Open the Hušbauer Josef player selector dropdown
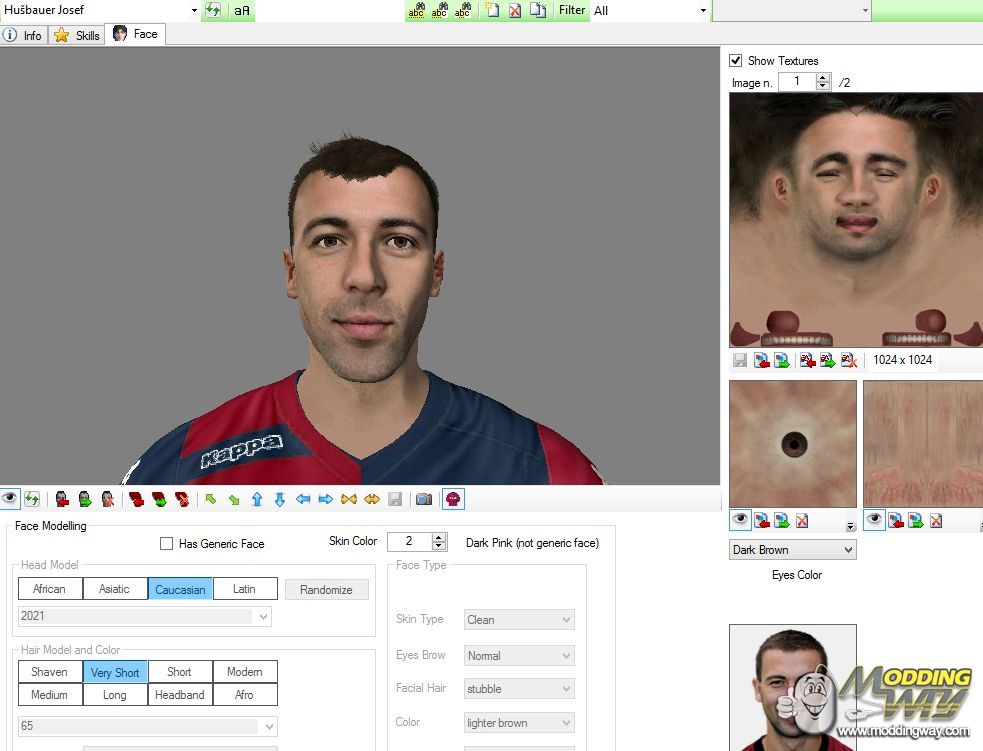 [x=194, y=11]
